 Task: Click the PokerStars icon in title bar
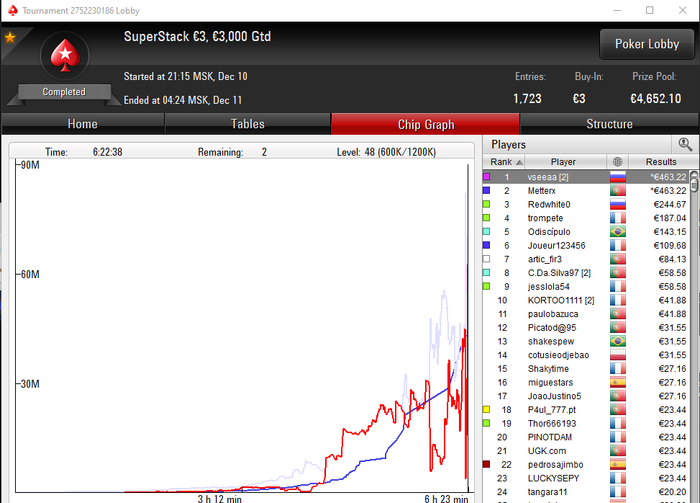pyautogui.click(x=13, y=10)
